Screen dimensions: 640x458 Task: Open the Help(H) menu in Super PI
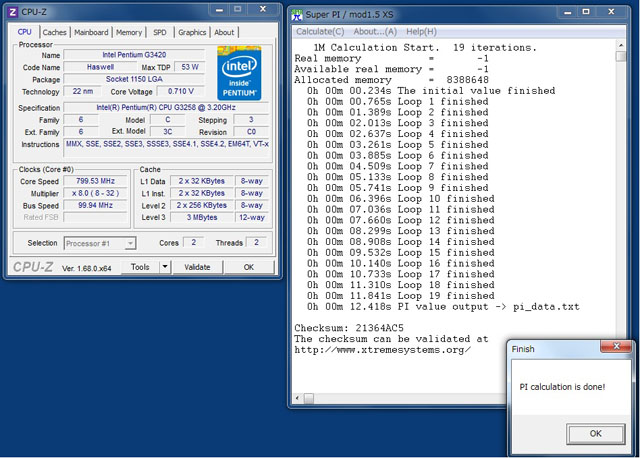(421, 31)
